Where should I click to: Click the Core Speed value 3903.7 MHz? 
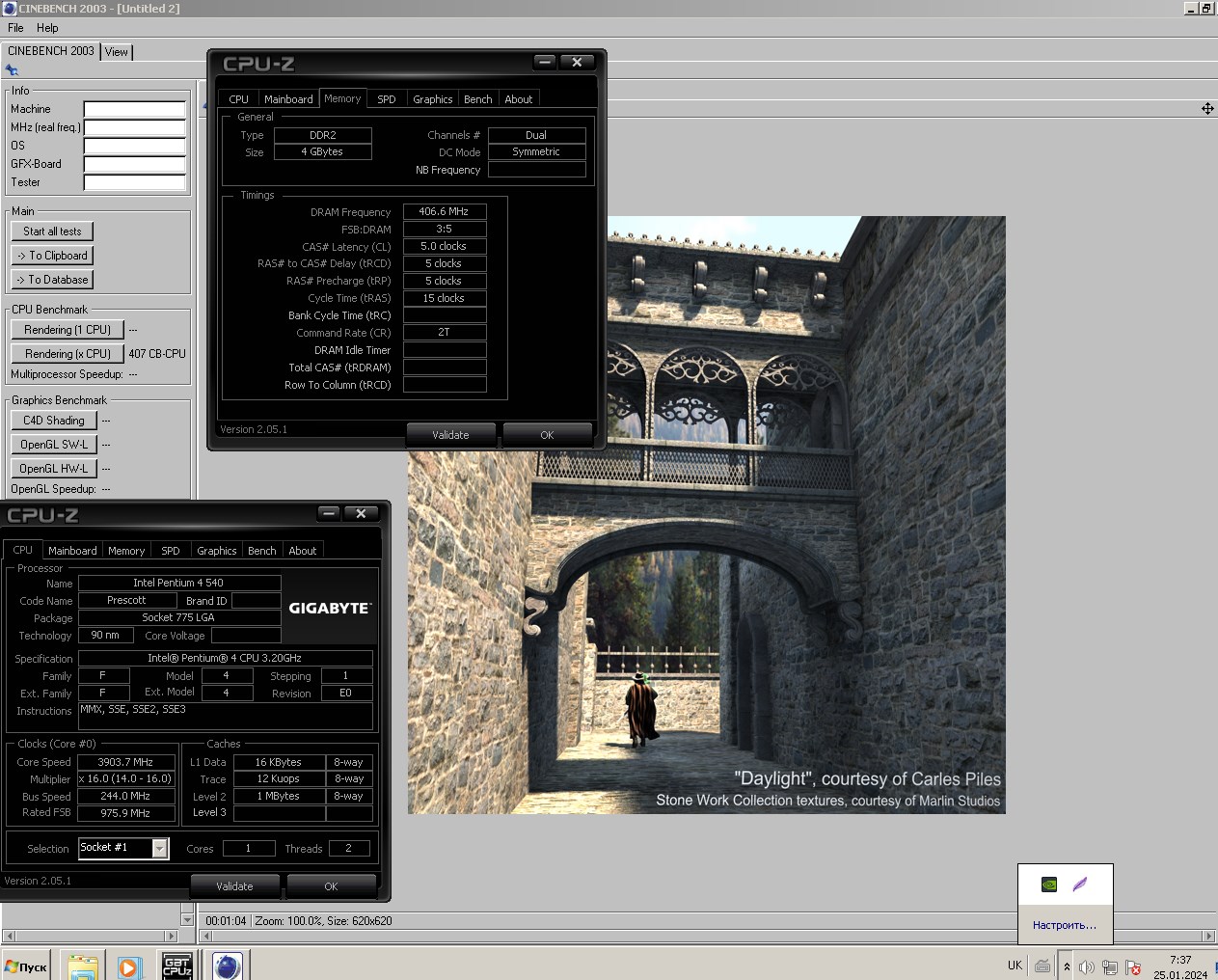tap(125, 762)
